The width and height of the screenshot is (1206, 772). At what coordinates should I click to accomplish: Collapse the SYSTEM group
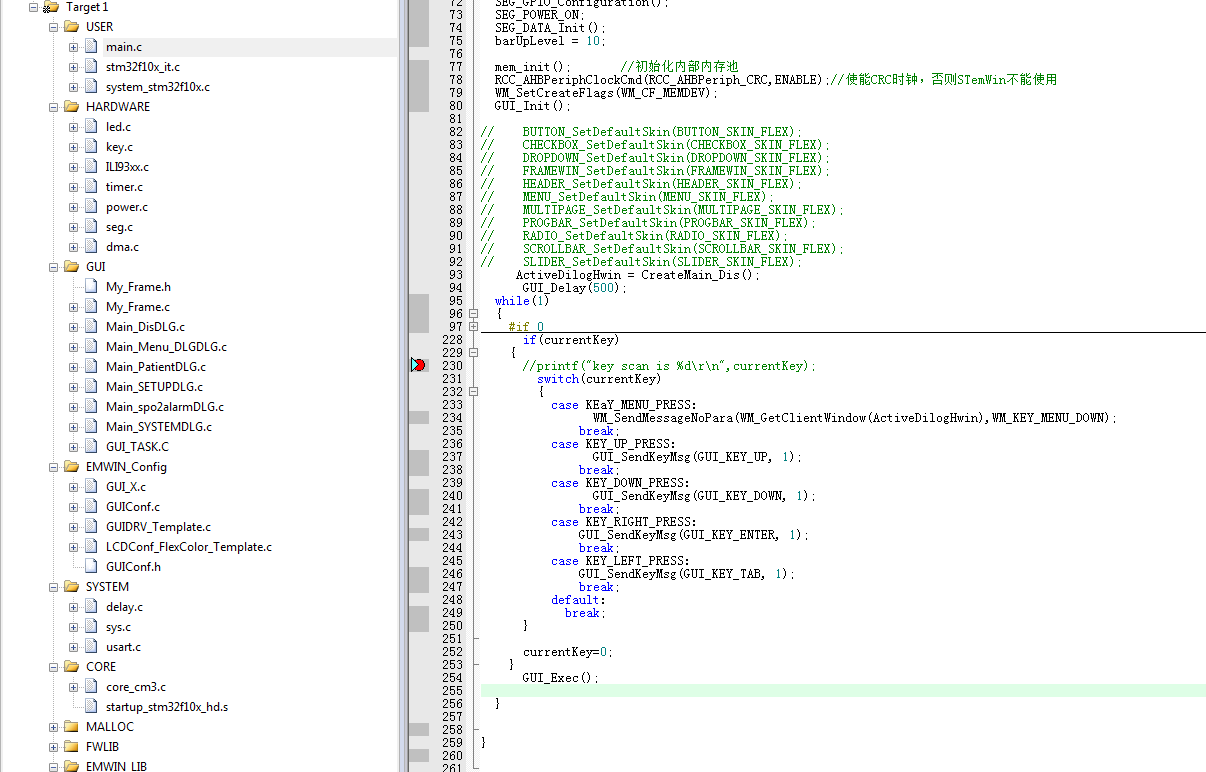click(54, 587)
